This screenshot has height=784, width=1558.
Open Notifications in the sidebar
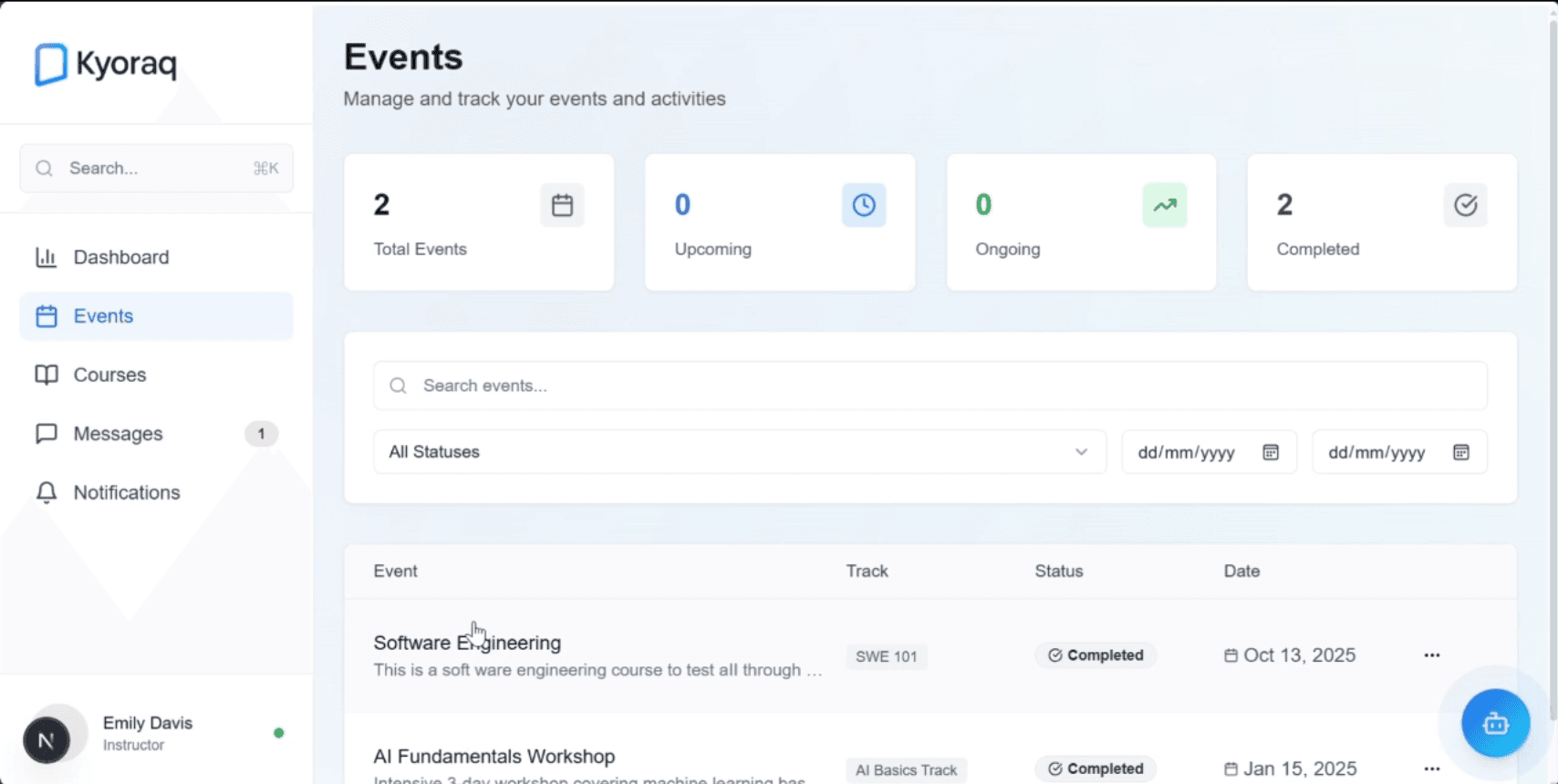coord(127,492)
